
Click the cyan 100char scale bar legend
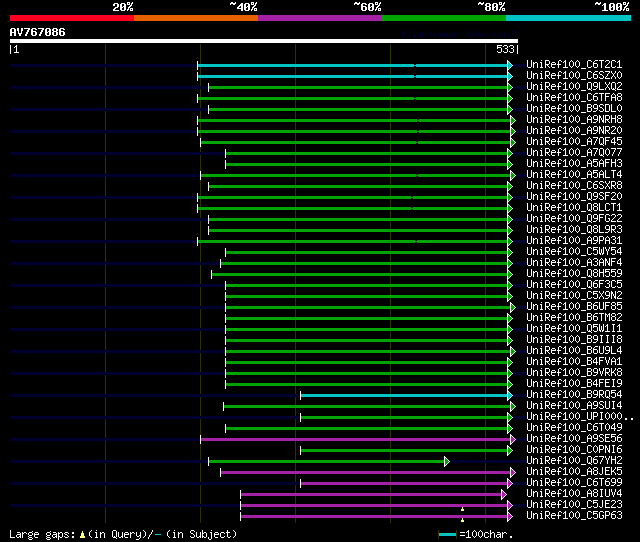click(x=447, y=534)
